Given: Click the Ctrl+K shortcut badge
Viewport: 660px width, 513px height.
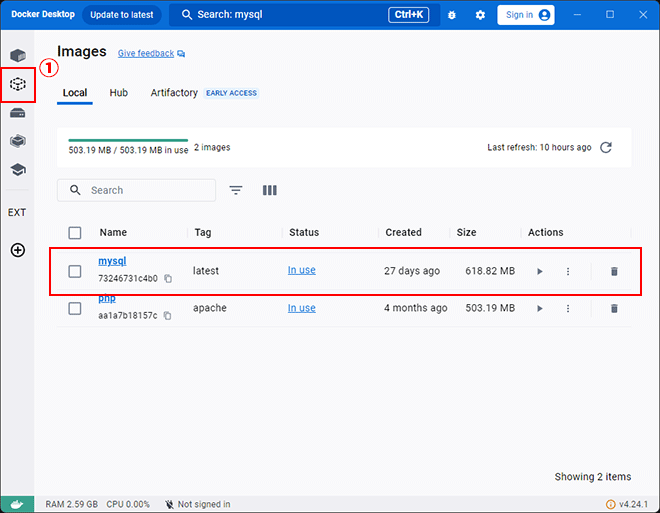Looking at the screenshot, I should (x=408, y=15).
